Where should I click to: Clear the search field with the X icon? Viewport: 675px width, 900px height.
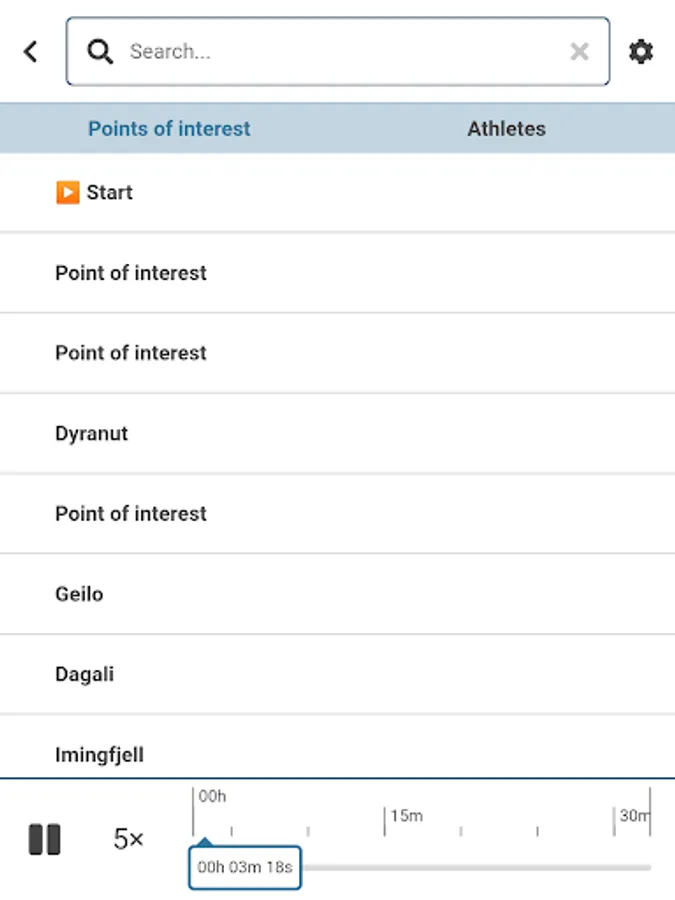[x=579, y=51]
